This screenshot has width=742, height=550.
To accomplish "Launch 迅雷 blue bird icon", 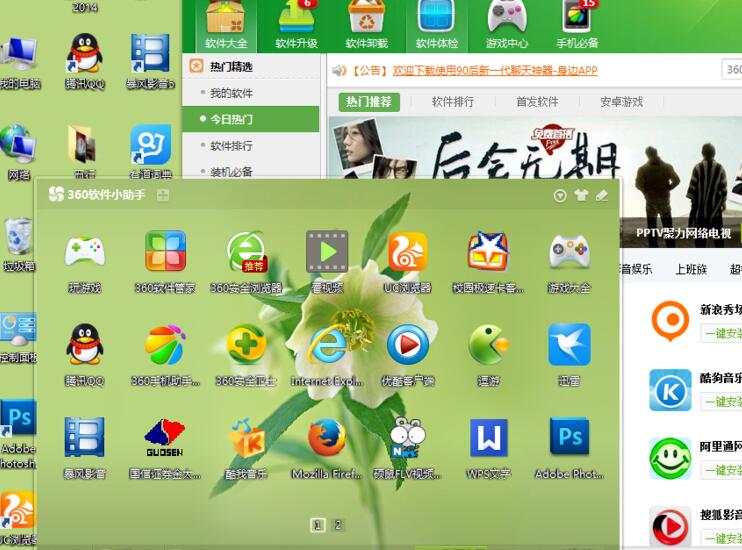I will coord(569,345).
